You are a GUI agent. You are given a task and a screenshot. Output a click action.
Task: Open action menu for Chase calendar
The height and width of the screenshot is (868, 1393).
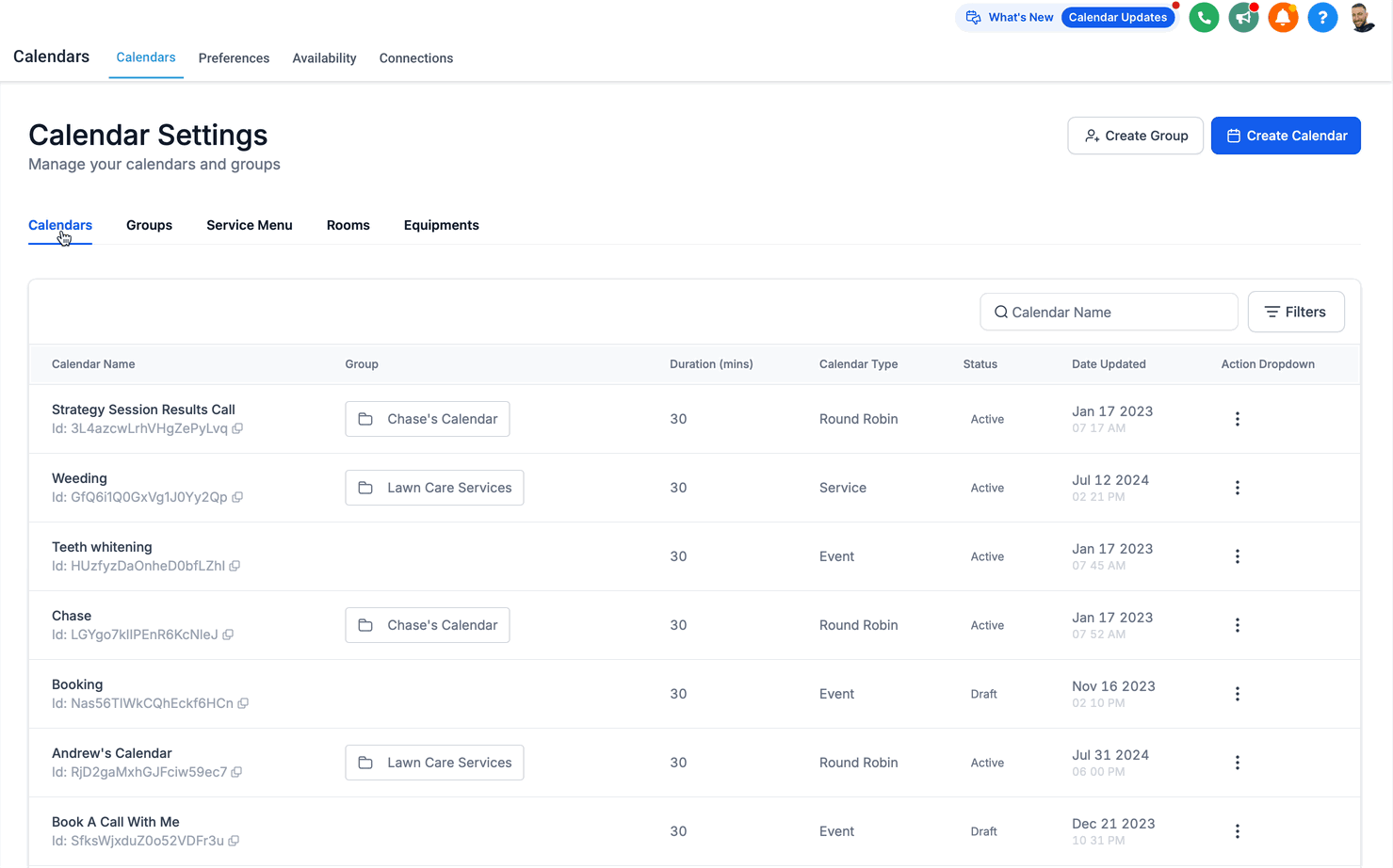[x=1238, y=625]
